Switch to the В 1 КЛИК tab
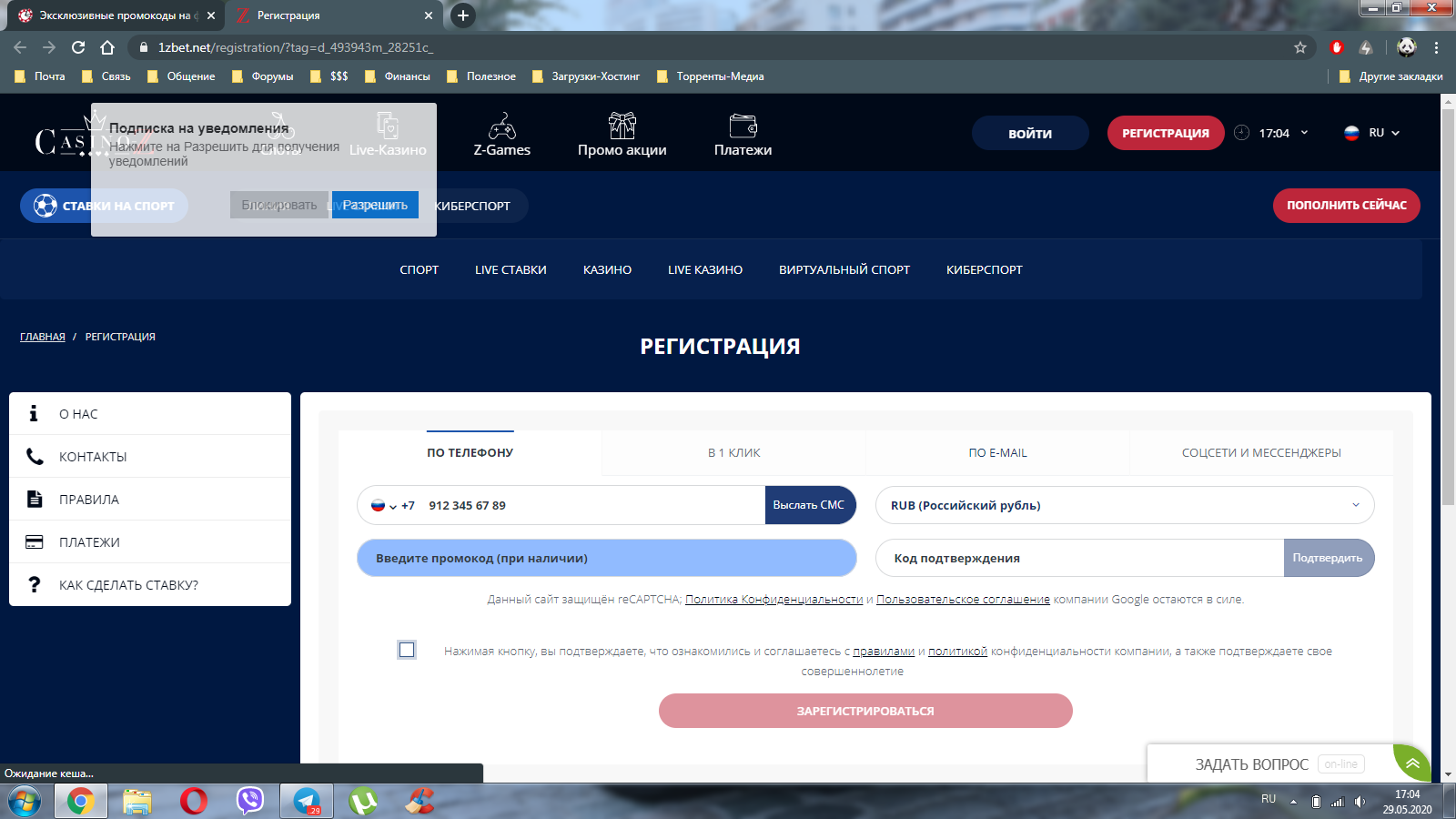 coord(734,452)
